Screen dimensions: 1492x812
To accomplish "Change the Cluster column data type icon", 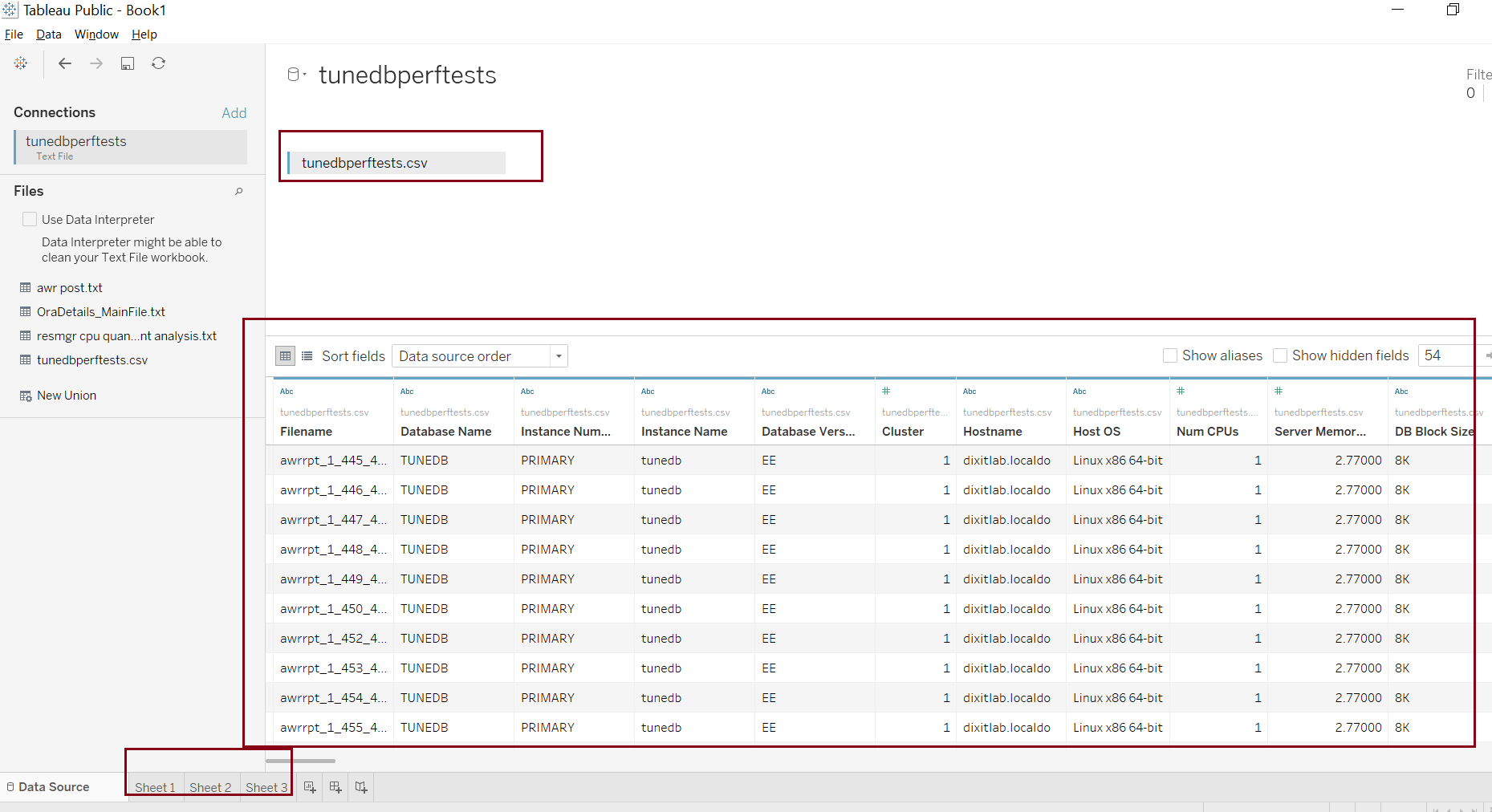I will 886,391.
